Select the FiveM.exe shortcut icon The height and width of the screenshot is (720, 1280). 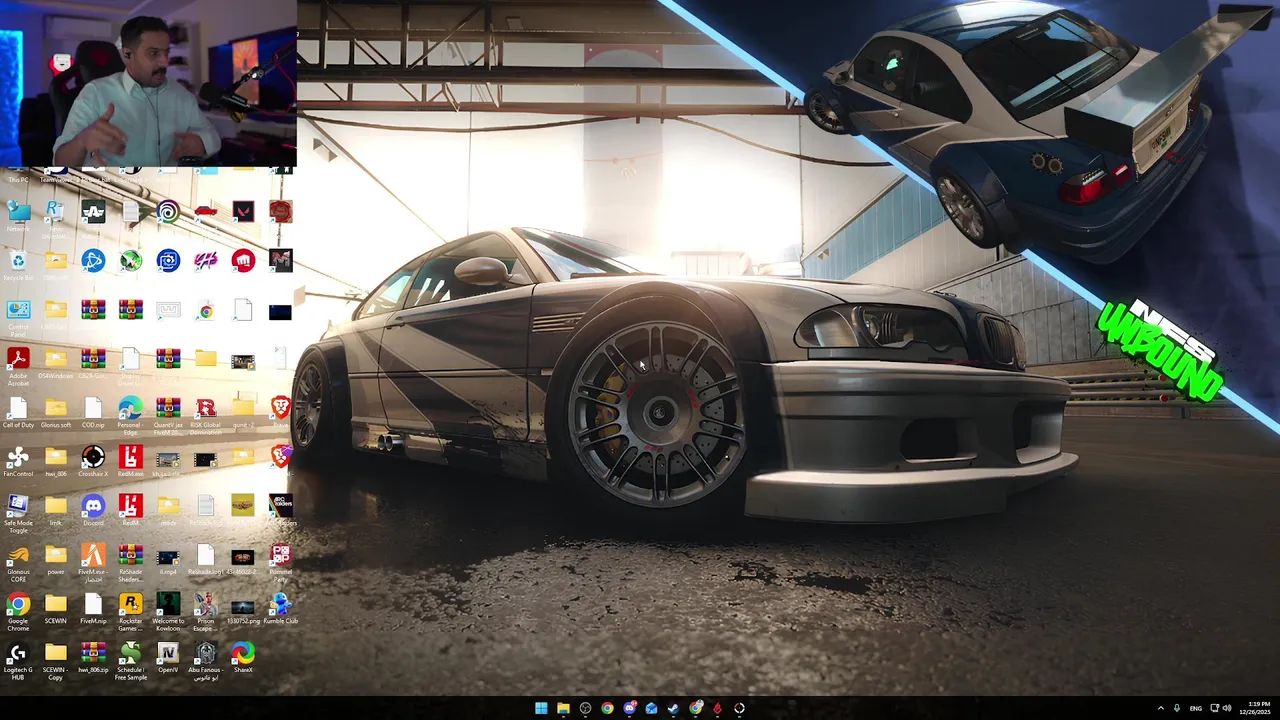93,562
